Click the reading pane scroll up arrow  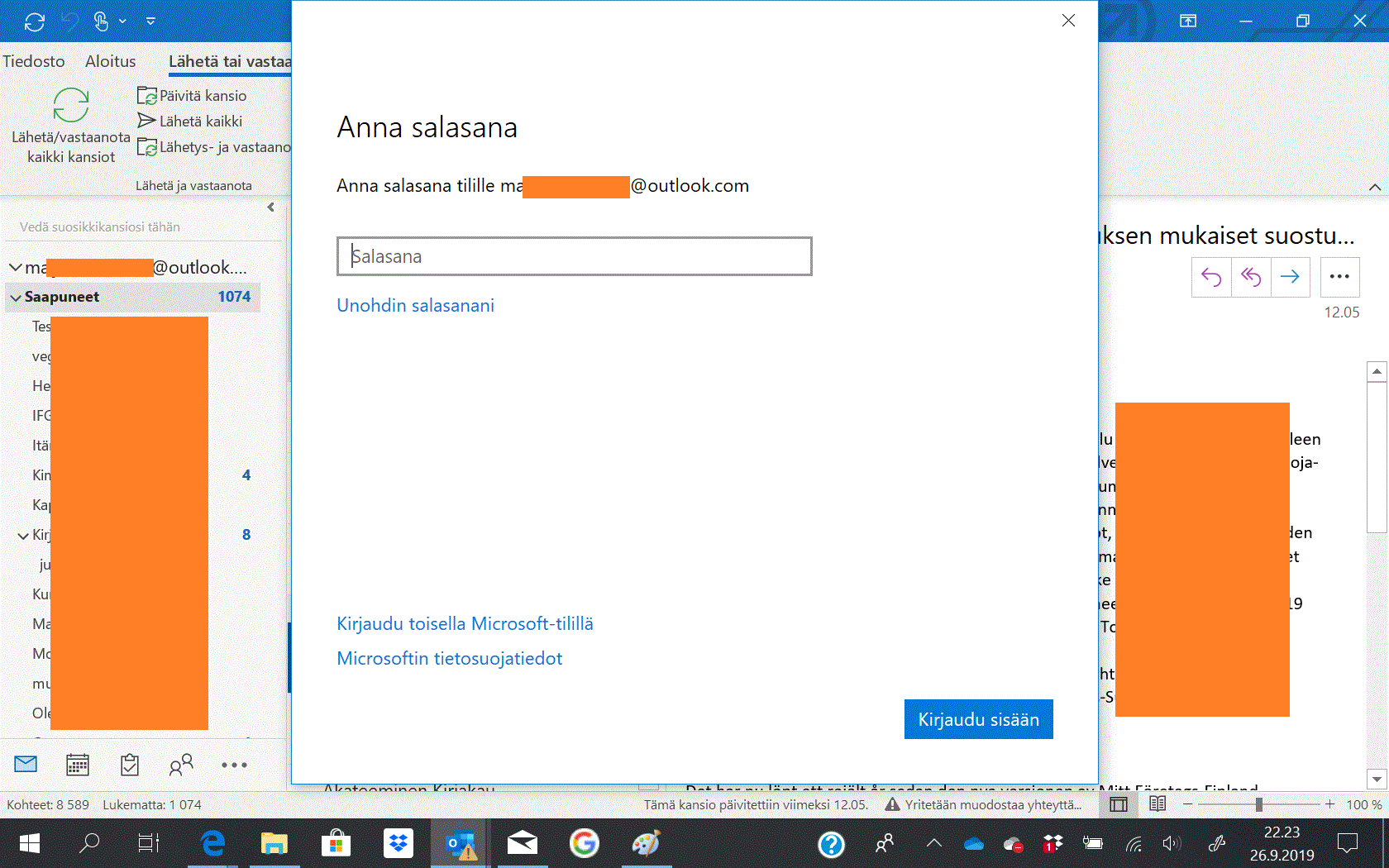click(1377, 371)
